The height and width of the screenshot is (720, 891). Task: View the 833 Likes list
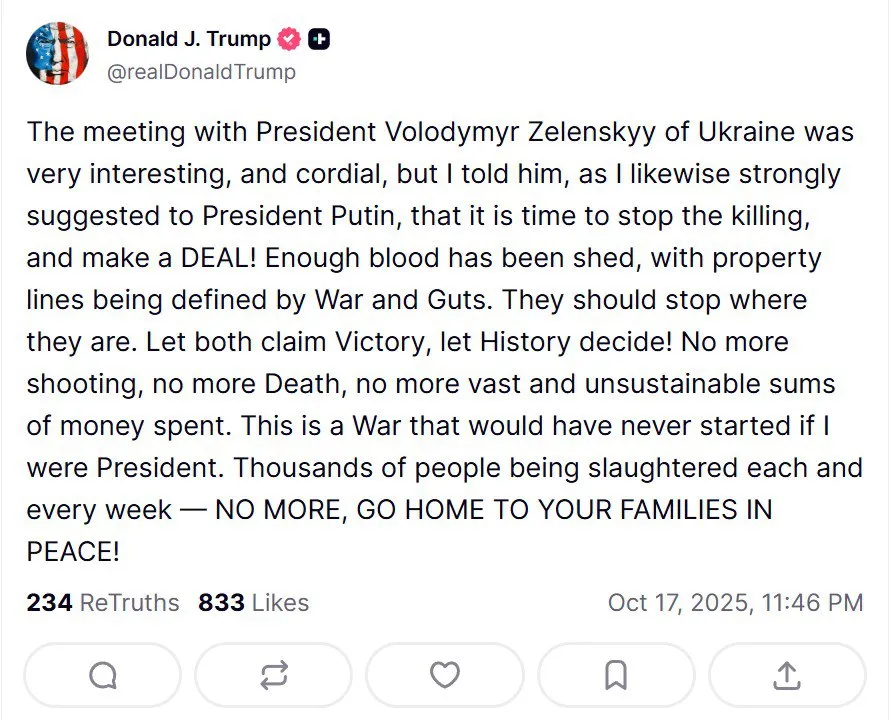254,603
